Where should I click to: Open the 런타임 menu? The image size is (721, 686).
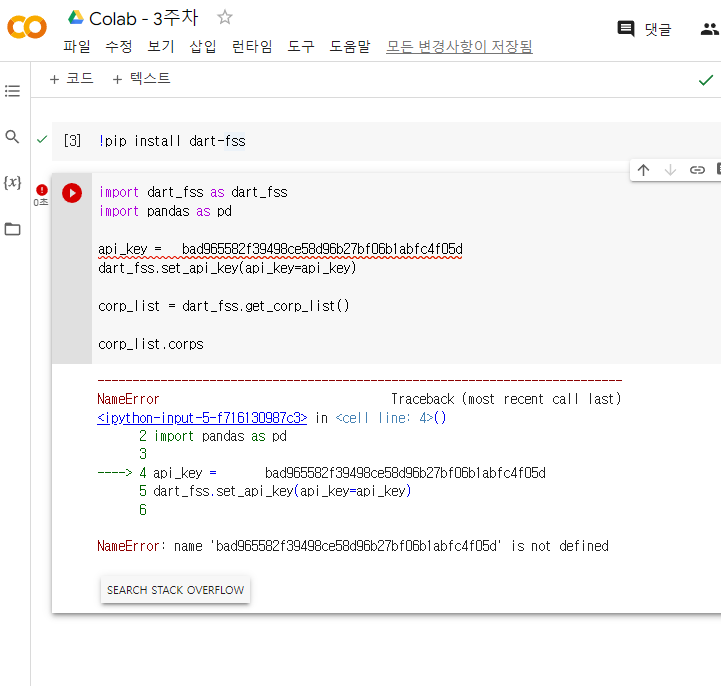coord(252,46)
